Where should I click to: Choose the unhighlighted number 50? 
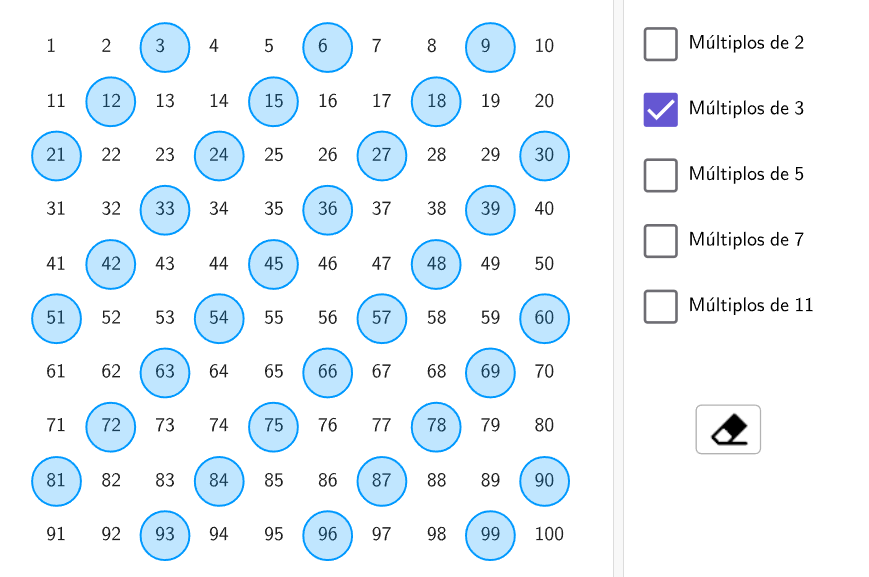pos(544,263)
